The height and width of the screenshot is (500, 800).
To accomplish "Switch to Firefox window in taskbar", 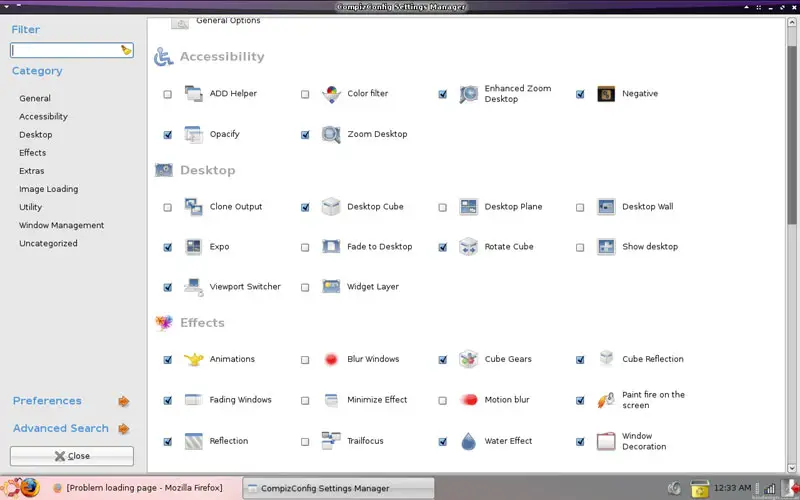I will click(x=138, y=488).
